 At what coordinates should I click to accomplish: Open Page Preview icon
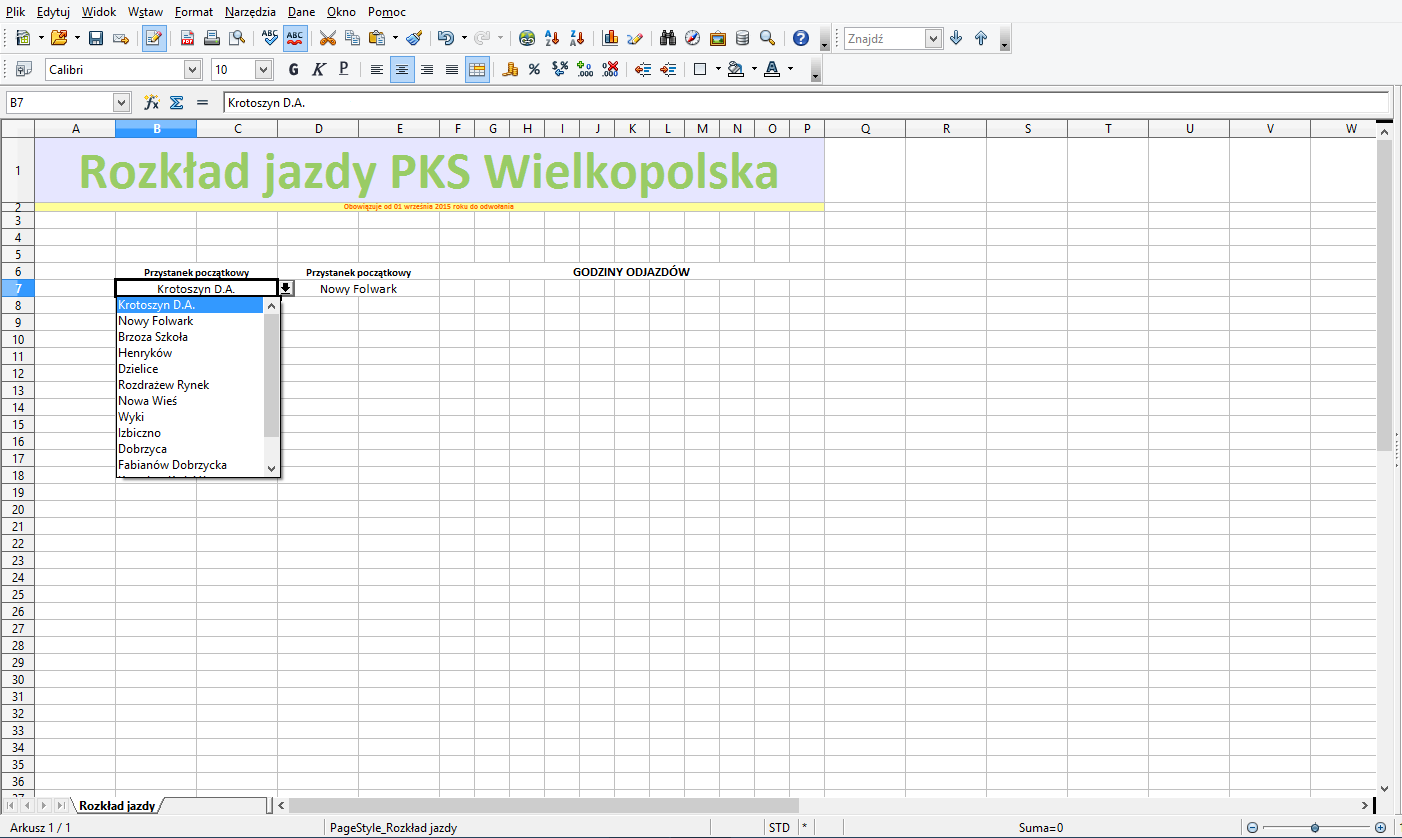[237, 38]
